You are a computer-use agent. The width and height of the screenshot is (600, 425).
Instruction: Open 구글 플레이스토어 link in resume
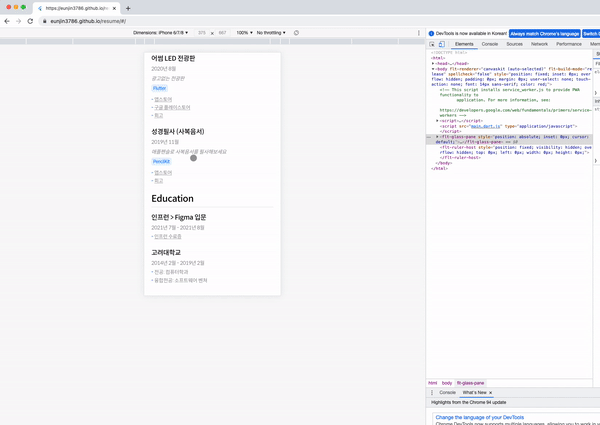tap(172, 107)
